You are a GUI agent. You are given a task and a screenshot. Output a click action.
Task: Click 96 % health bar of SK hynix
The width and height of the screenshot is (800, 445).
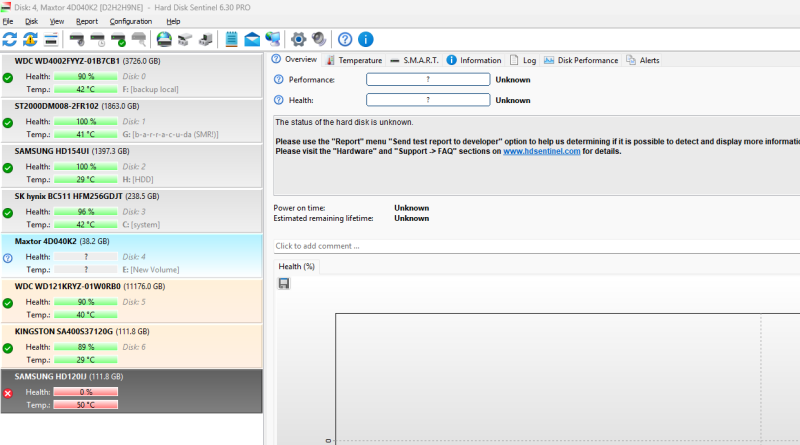pos(86,212)
